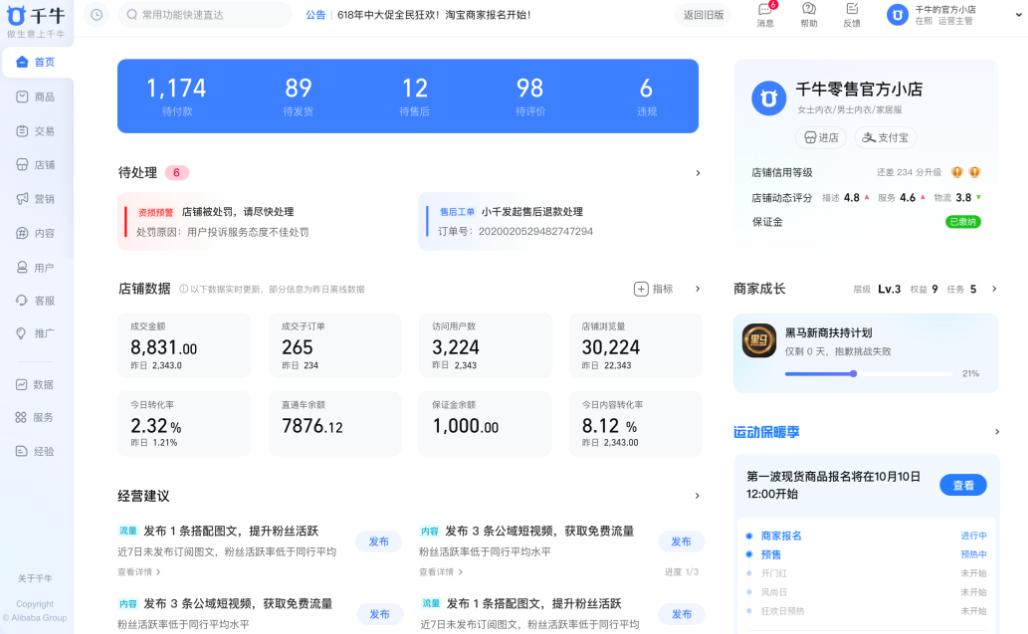Screen dimensions: 1028x634
Task: Expand the 店铺数据 section chevron
Action: 698,289
